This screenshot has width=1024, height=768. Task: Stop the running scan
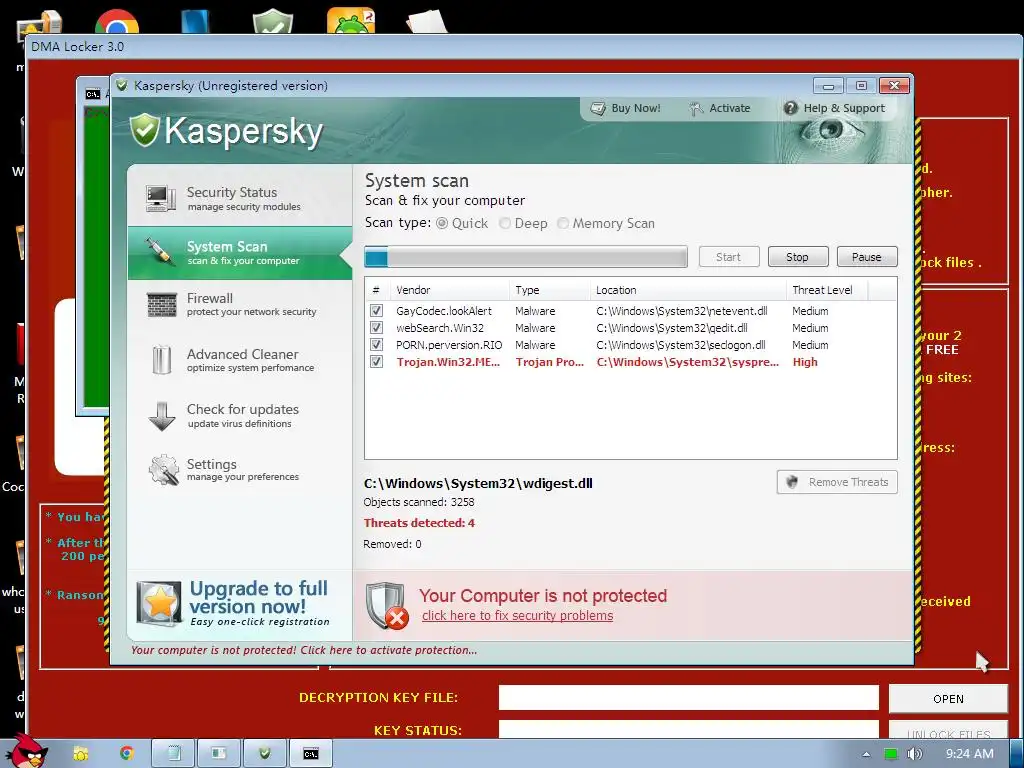797,257
